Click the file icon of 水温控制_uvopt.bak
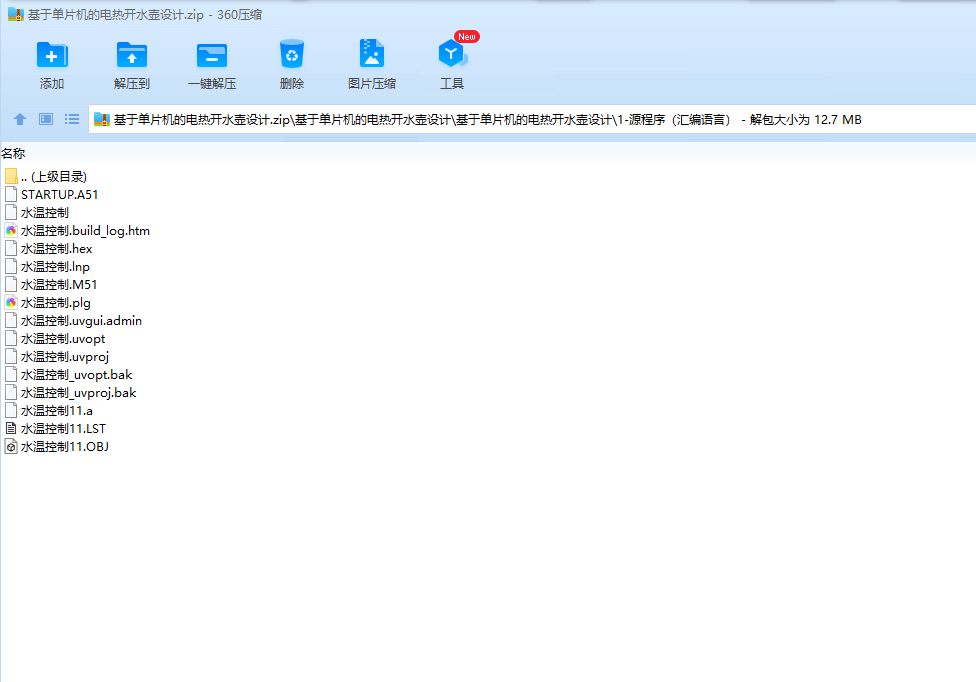976x682 pixels. 11,375
